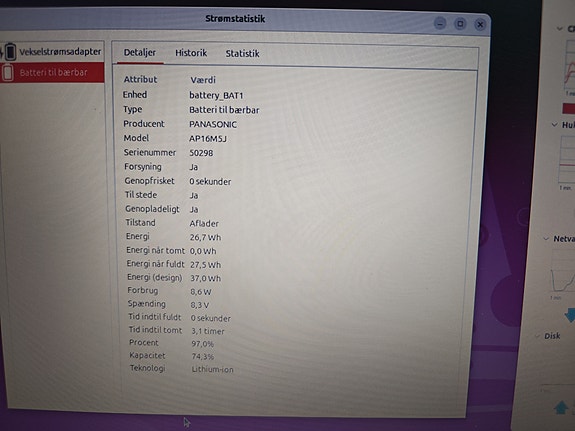575x431 pixels.
Task: Collapse the Disk section chevron
Action: 537,336
